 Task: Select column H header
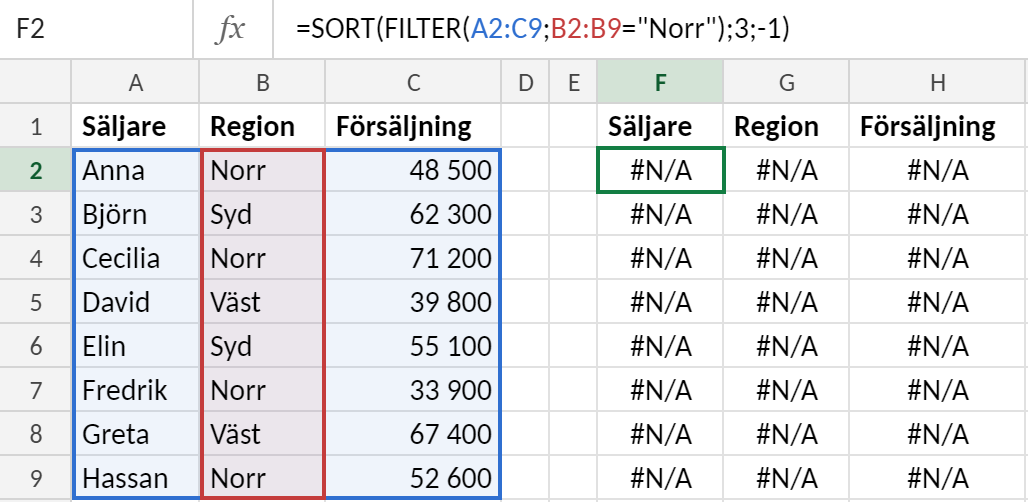pyautogui.click(x=938, y=82)
